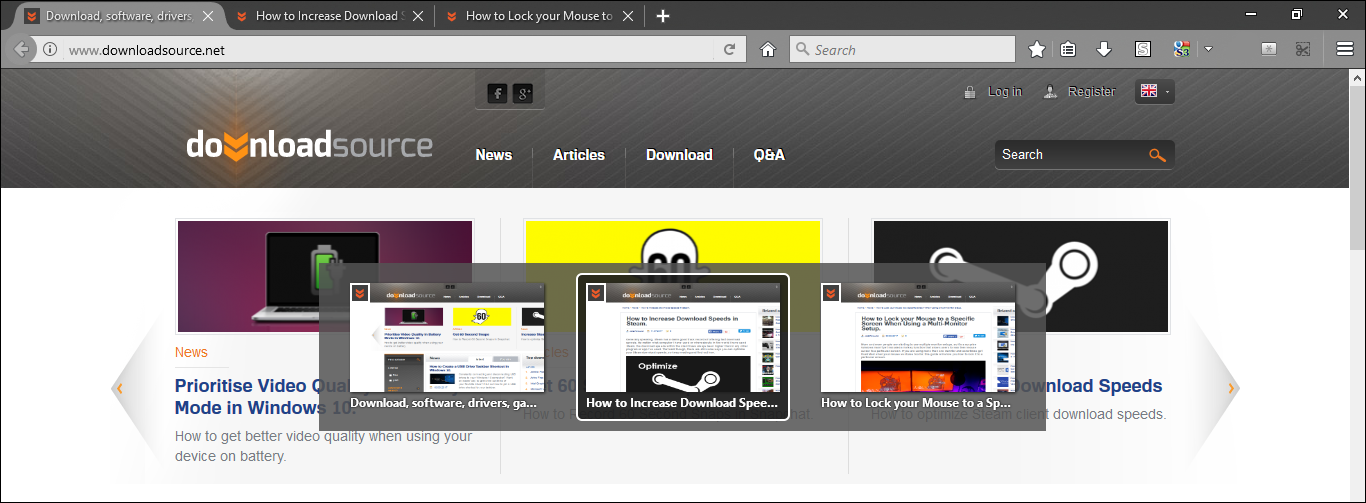Slide carousel left with orange arrow
This screenshot has height=503, width=1366.
coord(119,388)
